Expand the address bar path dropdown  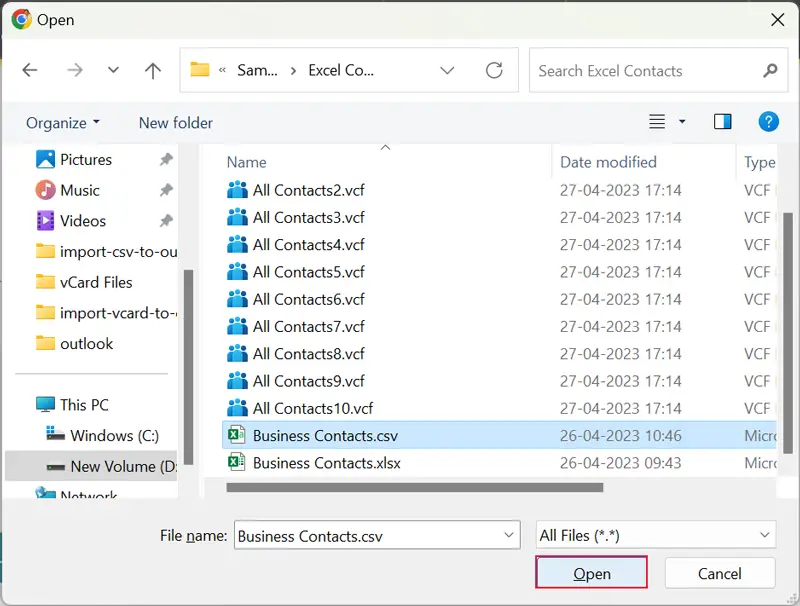point(447,71)
